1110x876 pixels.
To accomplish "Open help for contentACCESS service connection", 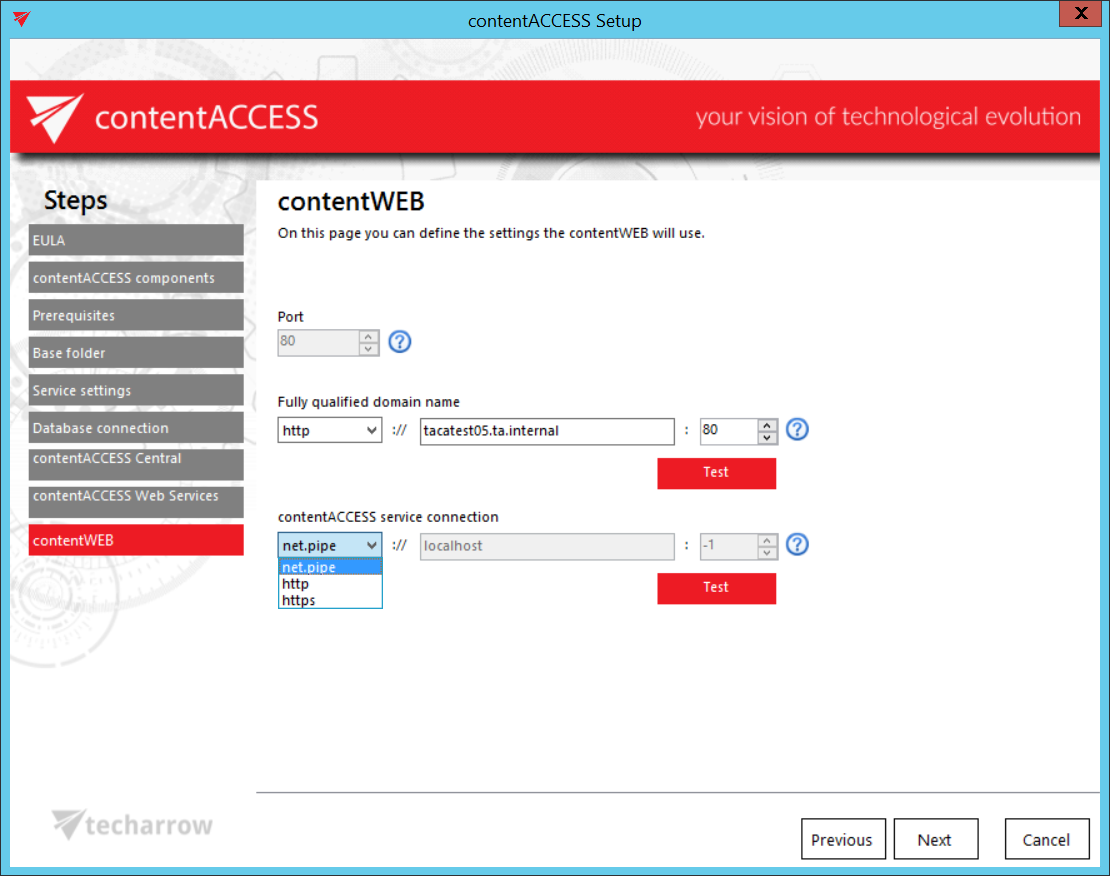I will pos(797,544).
